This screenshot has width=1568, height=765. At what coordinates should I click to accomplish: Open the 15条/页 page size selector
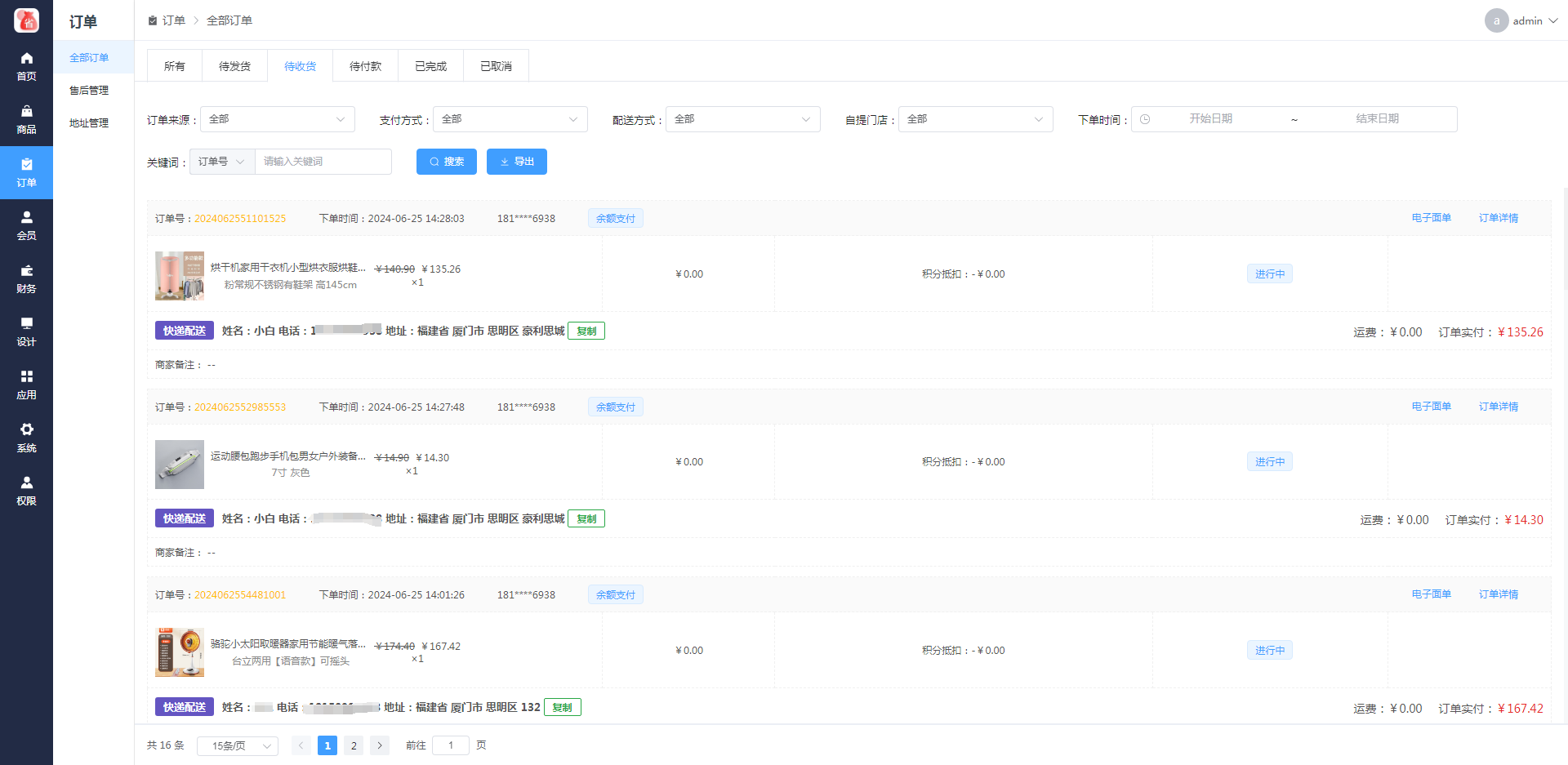[x=237, y=746]
